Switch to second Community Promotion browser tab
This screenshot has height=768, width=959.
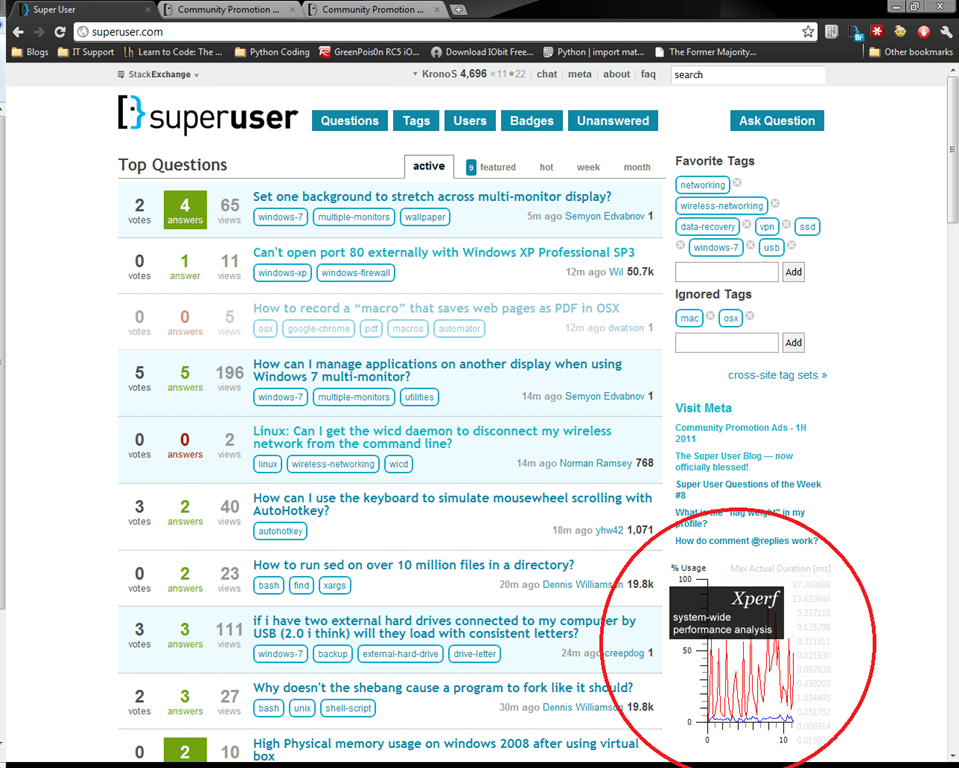point(374,9)
